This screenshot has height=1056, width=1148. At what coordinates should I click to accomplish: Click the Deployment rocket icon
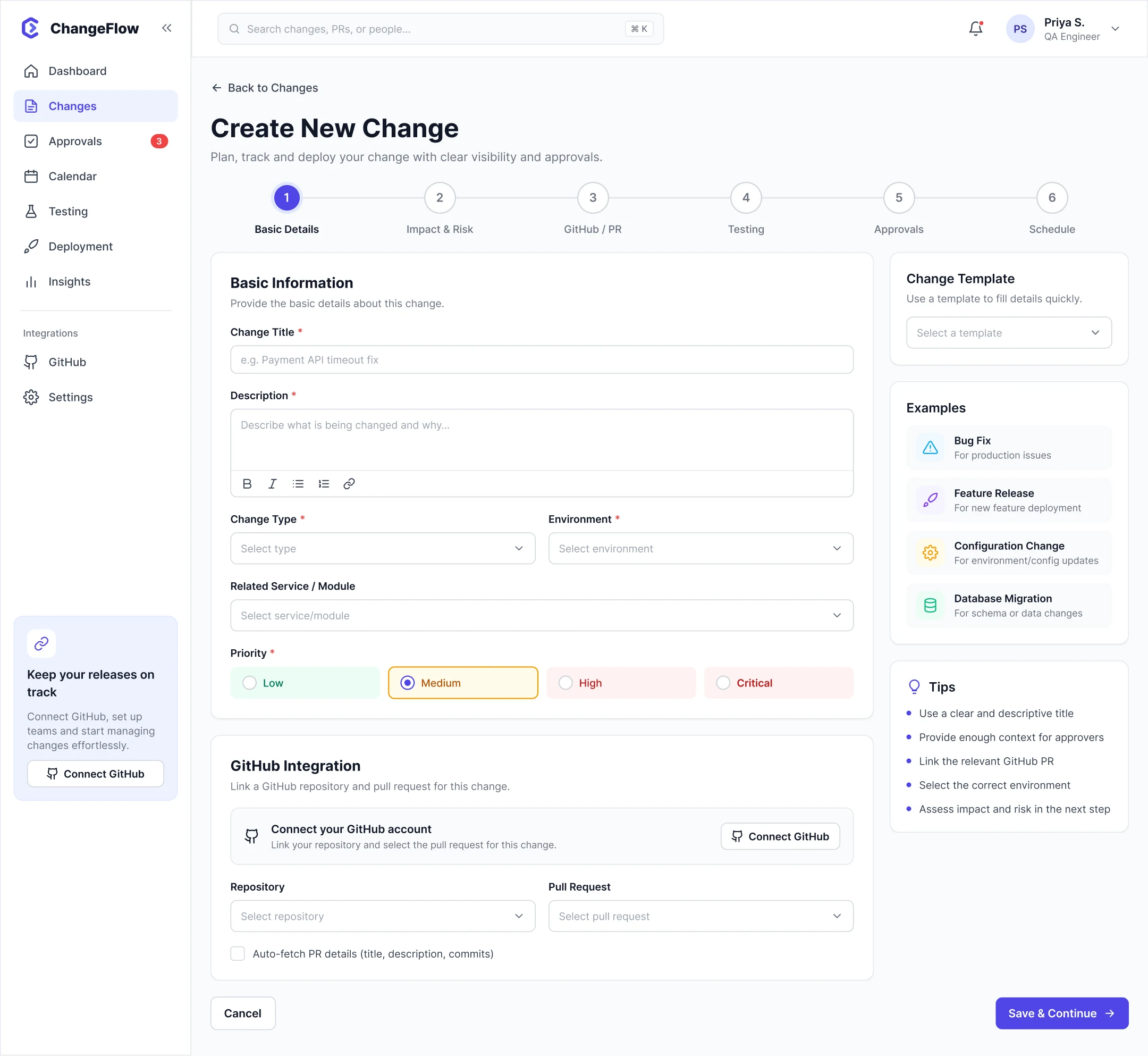click(31, 246)
